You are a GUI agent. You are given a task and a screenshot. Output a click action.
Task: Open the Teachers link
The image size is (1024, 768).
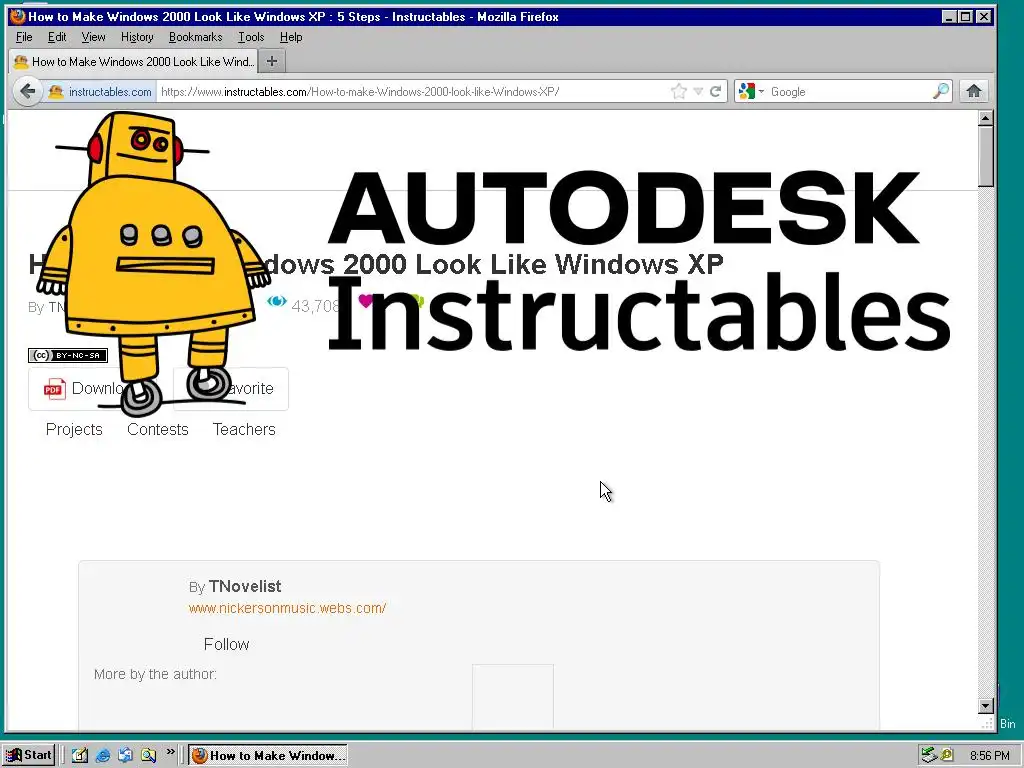[x=244, y=429]
